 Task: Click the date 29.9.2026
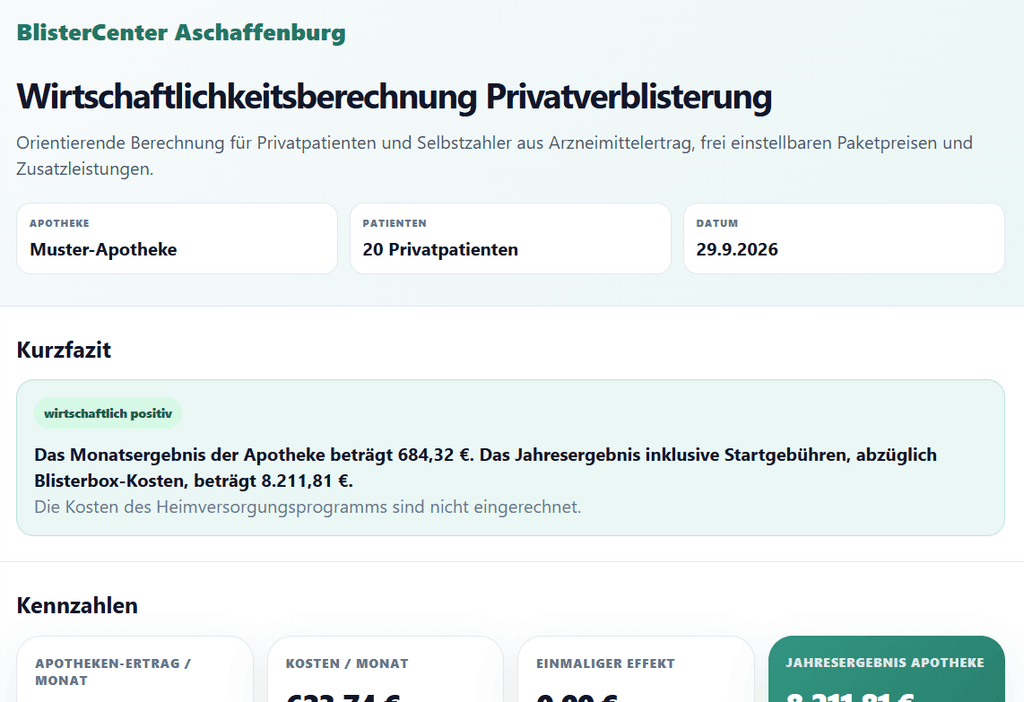pyautogui.click(x=737, y=249)
